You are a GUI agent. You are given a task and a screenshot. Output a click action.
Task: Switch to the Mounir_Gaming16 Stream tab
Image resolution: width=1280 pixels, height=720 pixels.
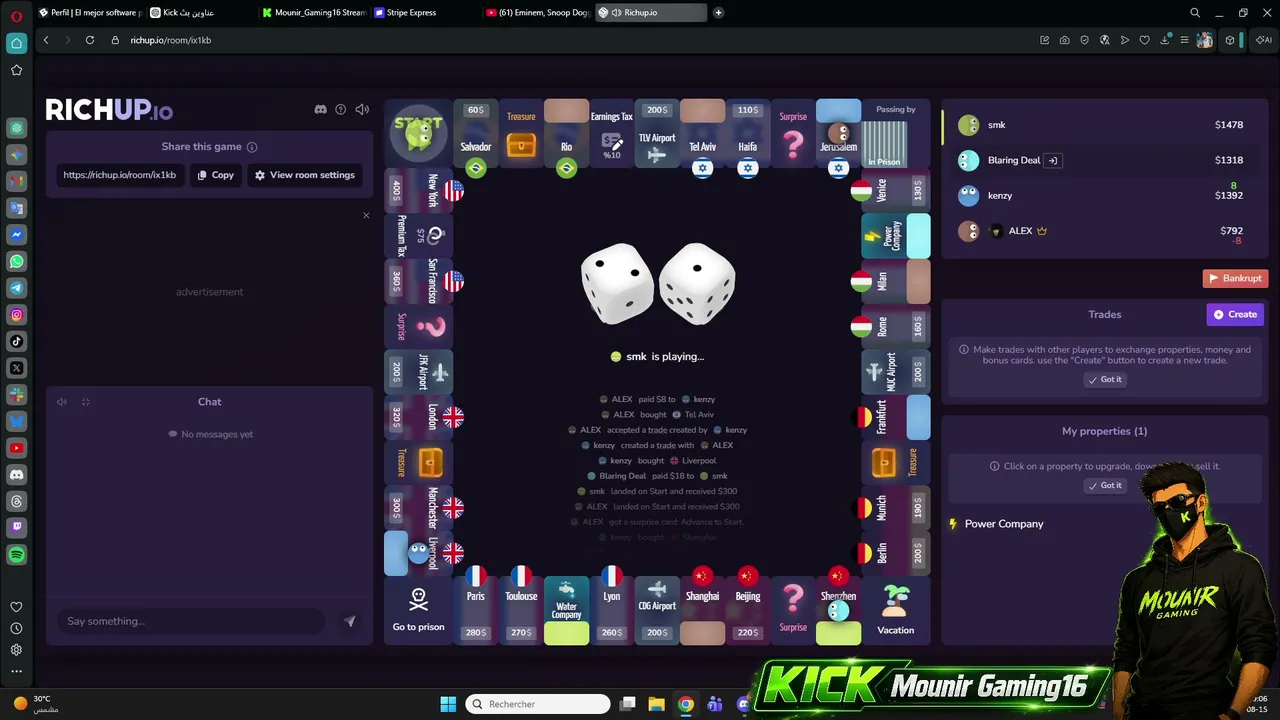(313, 13)
